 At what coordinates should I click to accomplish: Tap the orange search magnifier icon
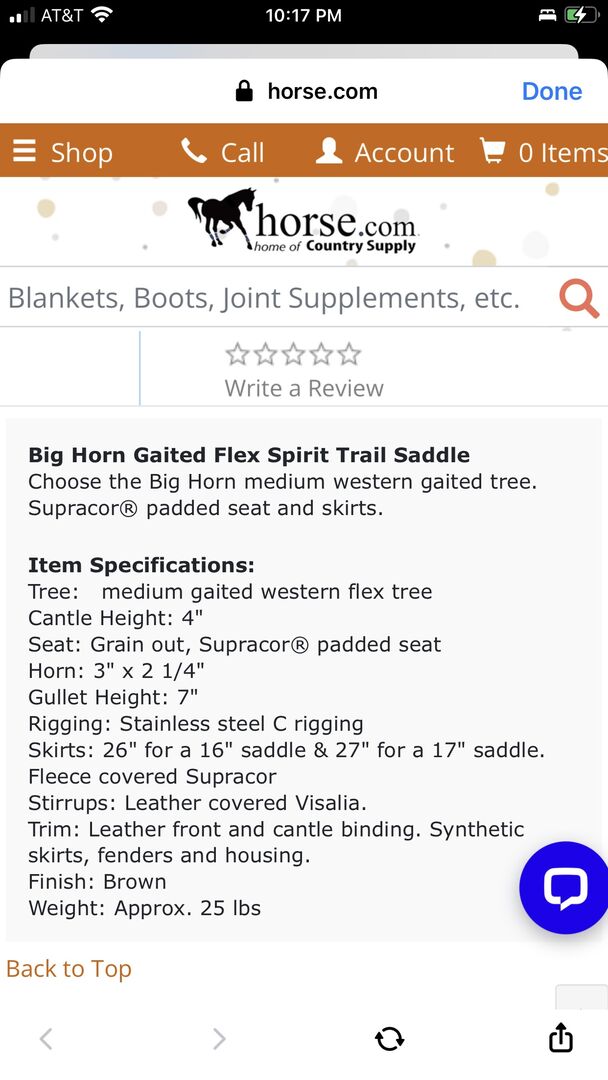579,298
